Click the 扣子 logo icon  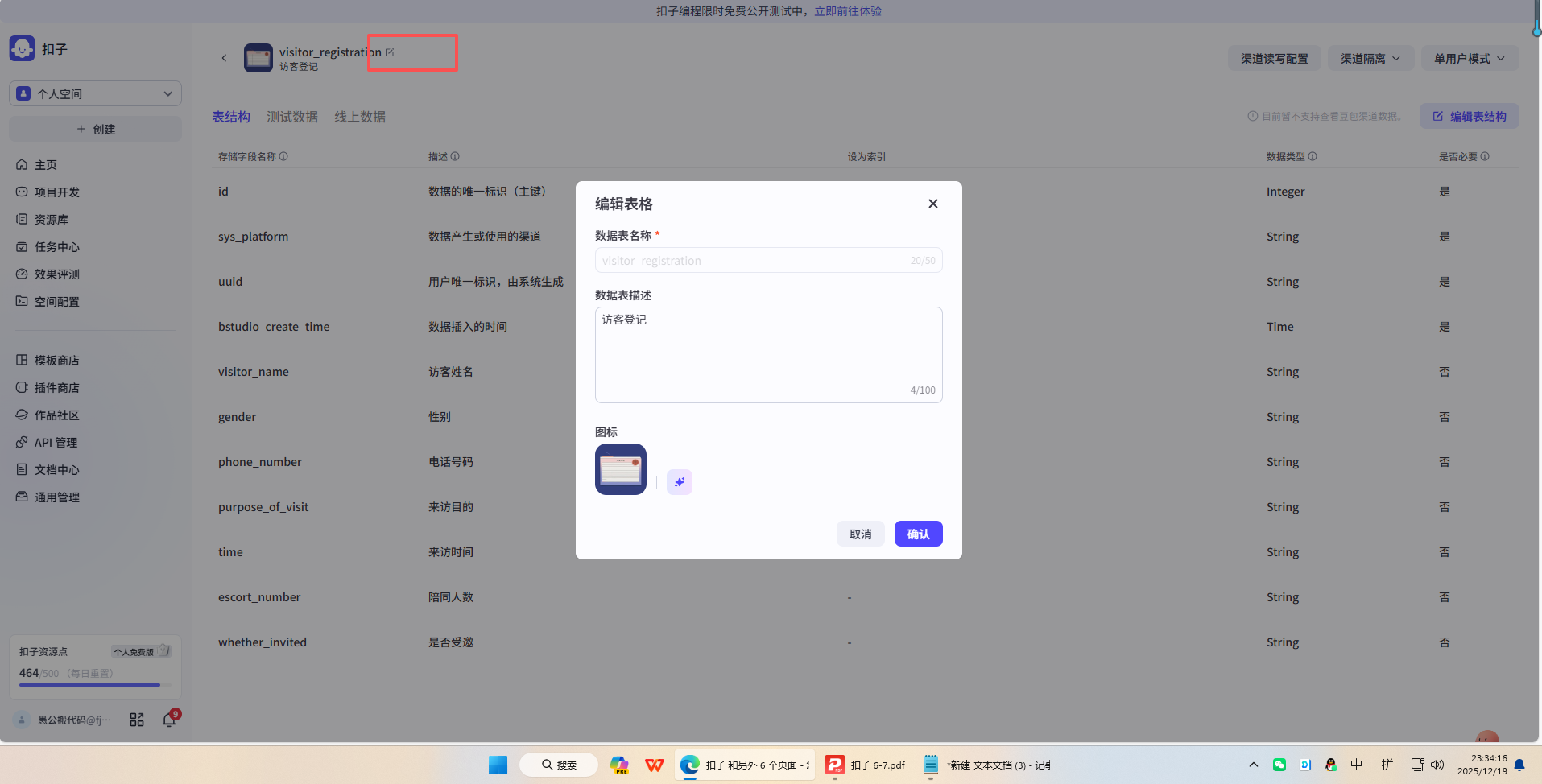(21, 47)
